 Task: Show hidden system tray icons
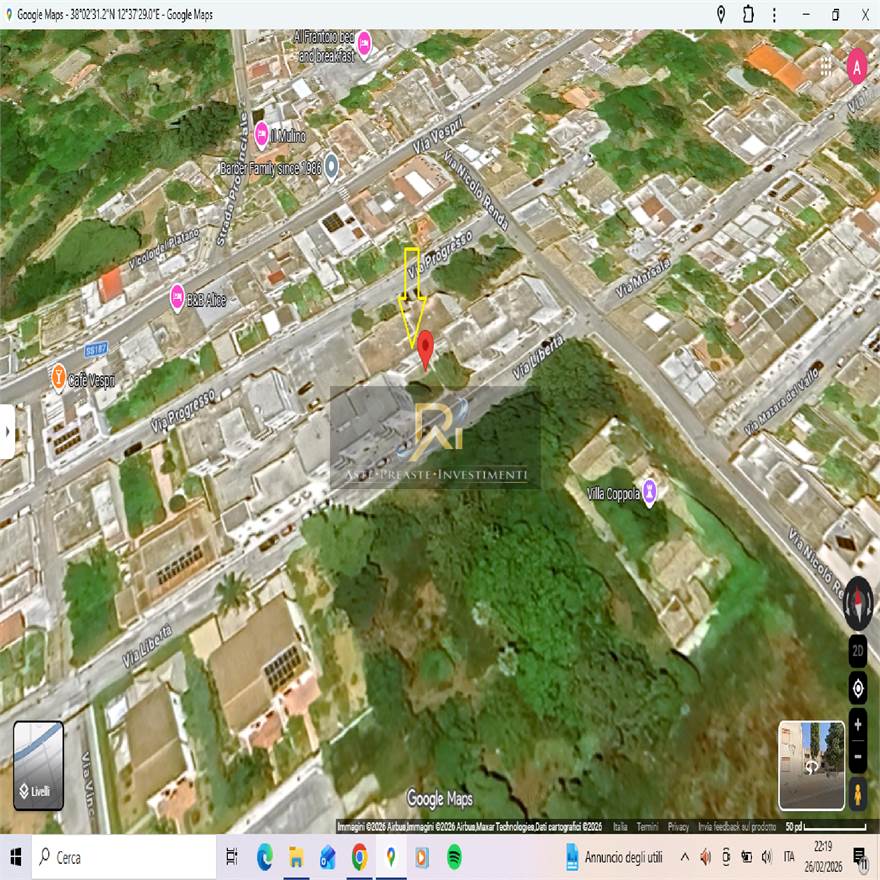point(685,857)
